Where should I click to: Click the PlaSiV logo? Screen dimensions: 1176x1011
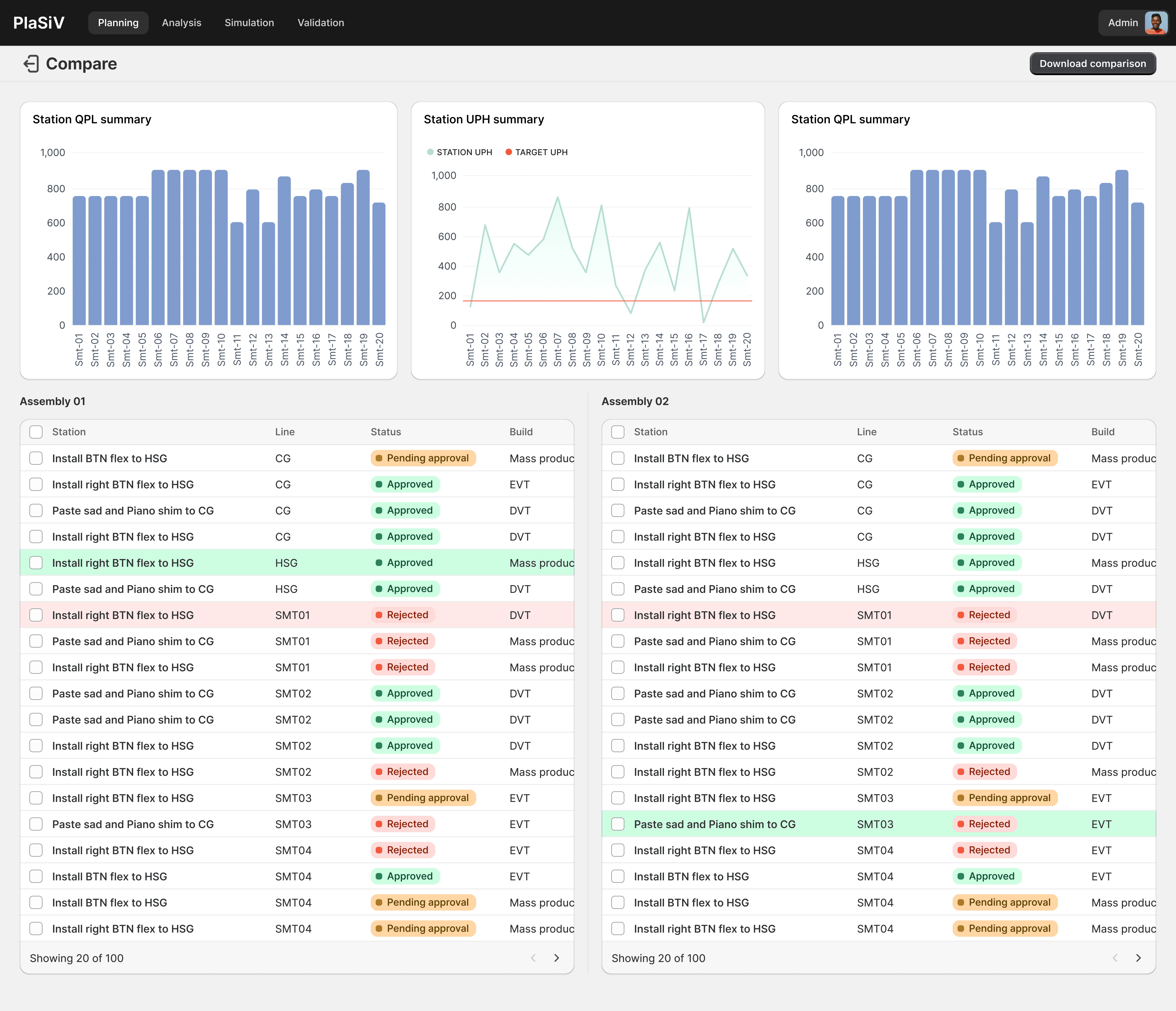pyautogui.click(x=39, y=23)
